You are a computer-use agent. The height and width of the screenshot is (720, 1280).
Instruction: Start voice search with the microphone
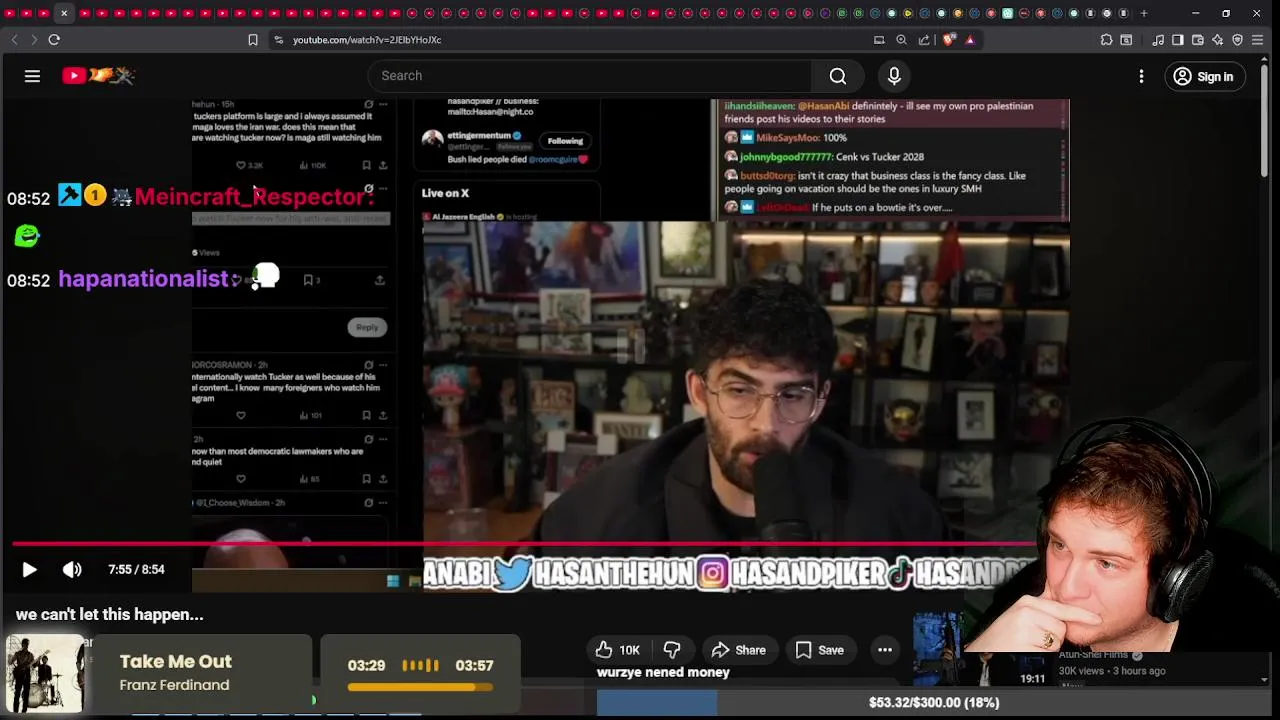pos(894,76)
